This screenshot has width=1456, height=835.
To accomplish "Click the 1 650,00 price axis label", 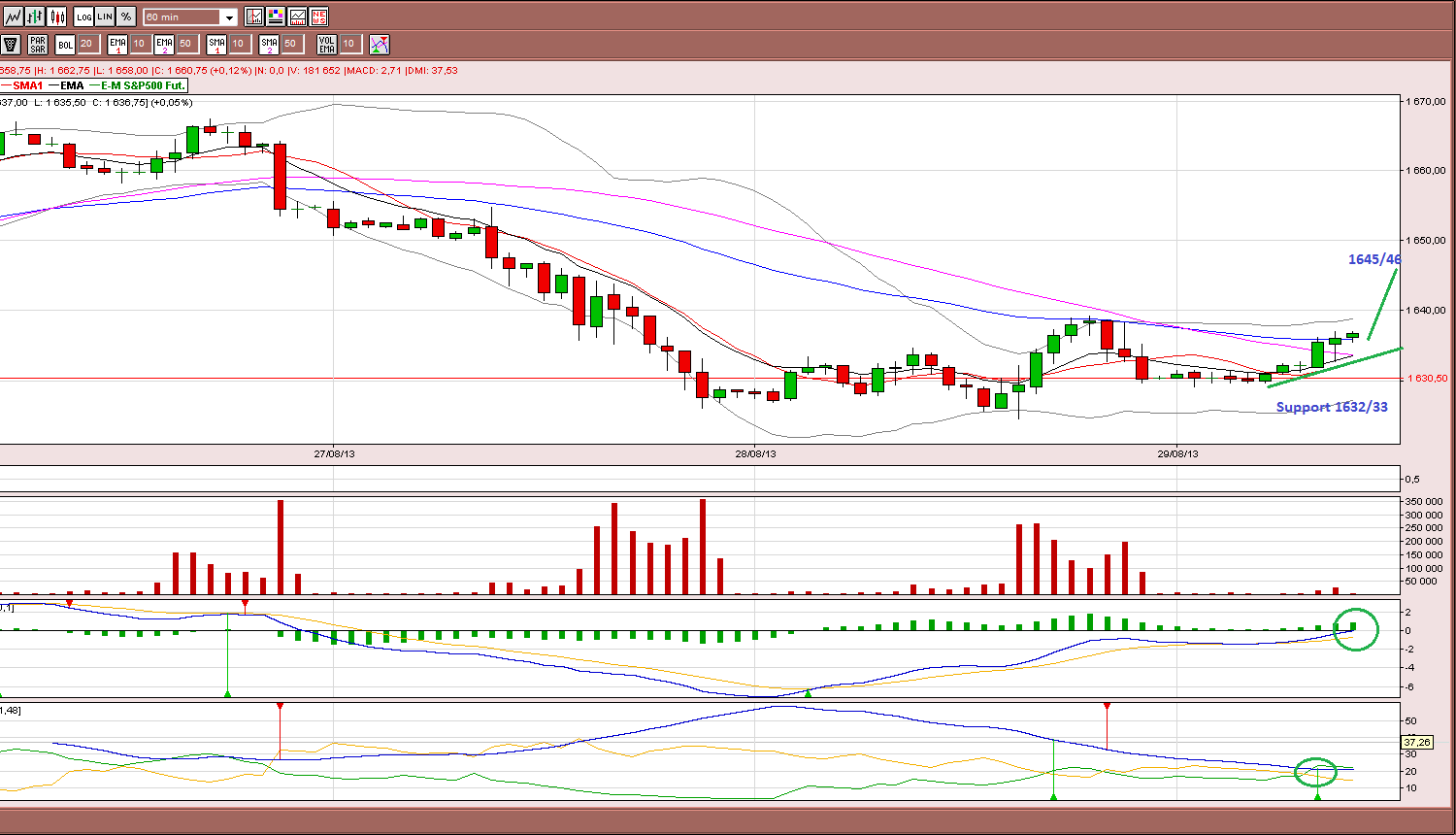I will (1427, 240).
